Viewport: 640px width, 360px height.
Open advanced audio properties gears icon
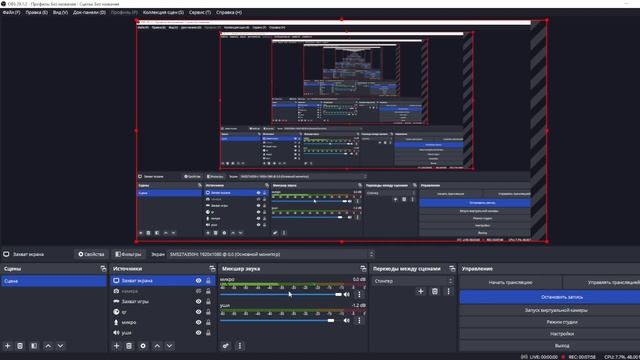click(x=226, y=346)
